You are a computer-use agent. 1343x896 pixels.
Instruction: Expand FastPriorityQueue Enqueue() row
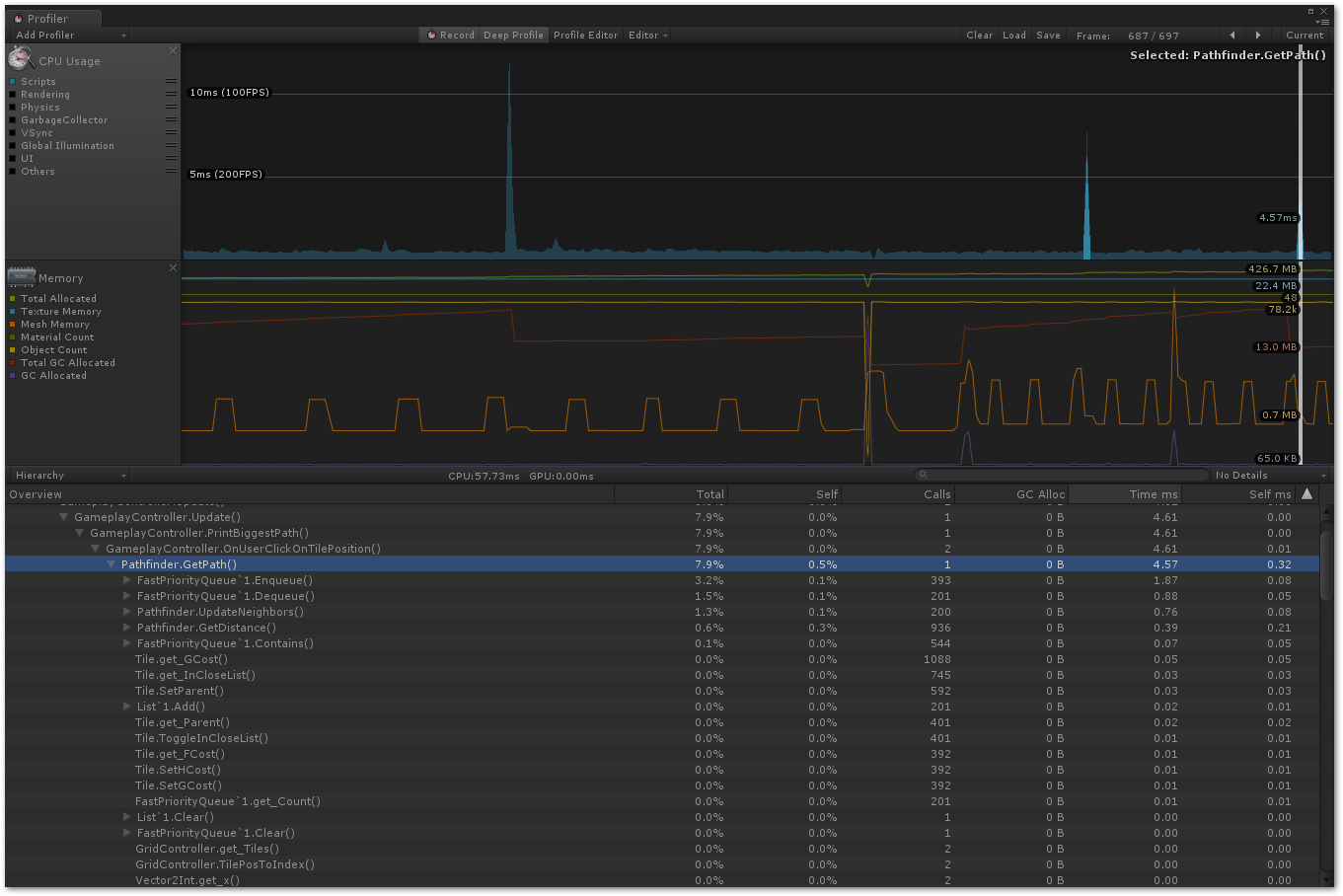click(x=127, y=580)
